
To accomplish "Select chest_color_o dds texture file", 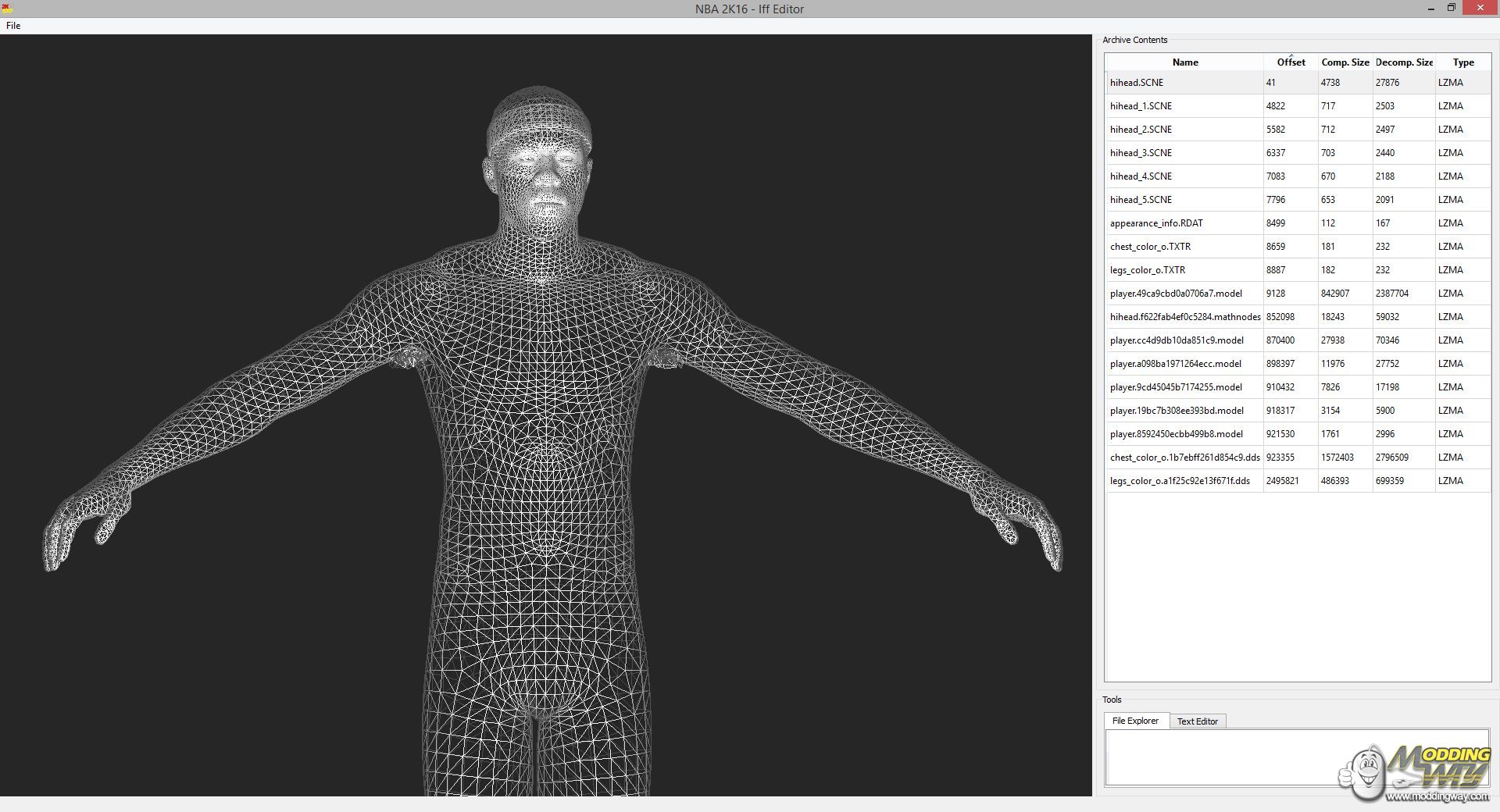I will pyautogui.click(x=1184, y=458).
